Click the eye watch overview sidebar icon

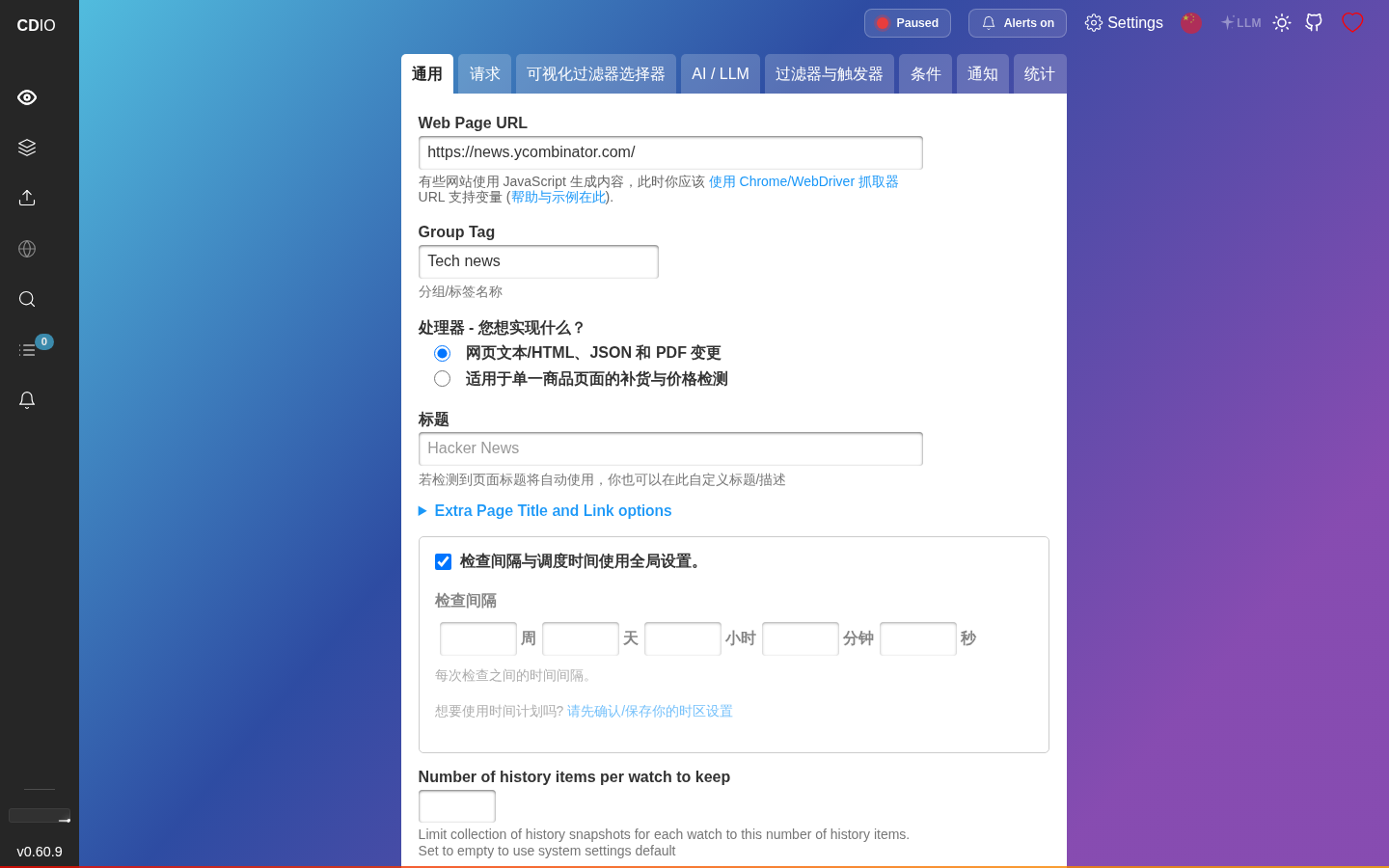pos(27,97)
